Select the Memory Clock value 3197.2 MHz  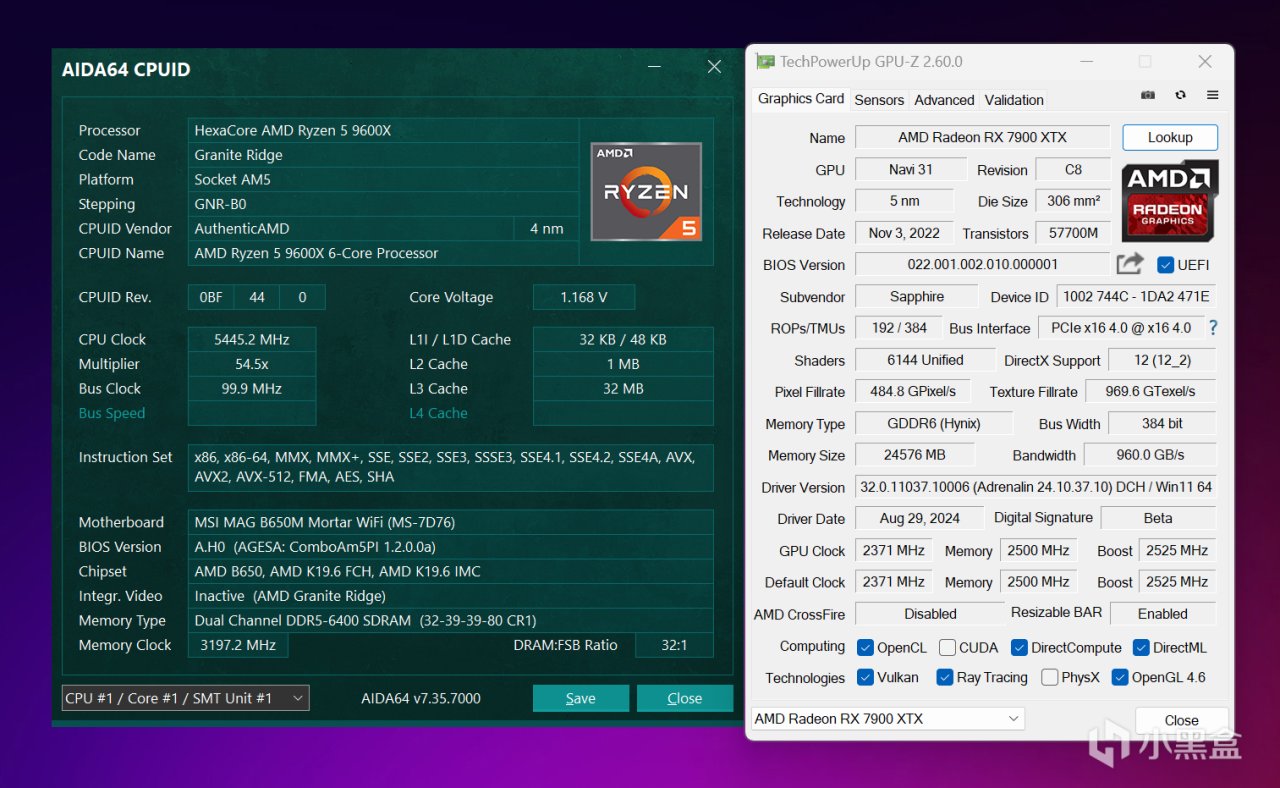[x=238, y=645]
